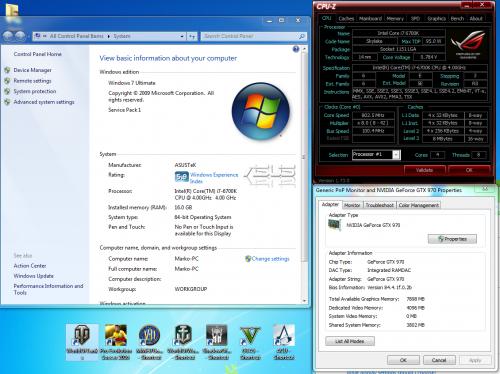Open the Assassin's Creed desktop shortcut
Screen dimensions: 500x374
(284, 342)
